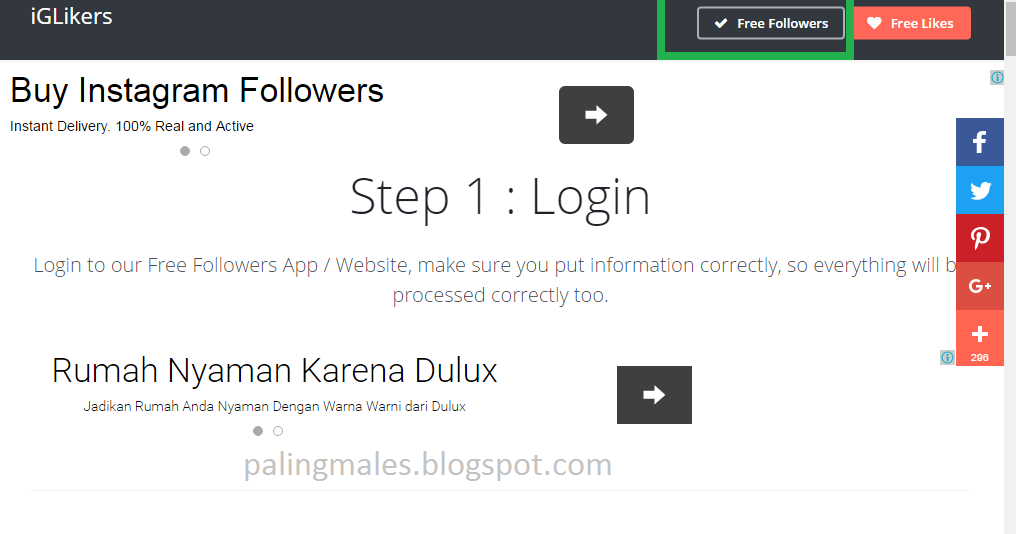Viewport: 1016px width, 534px height.
Task: Click the Jadikan Rumah Anda Nyaman ad text
Action: 275,406
